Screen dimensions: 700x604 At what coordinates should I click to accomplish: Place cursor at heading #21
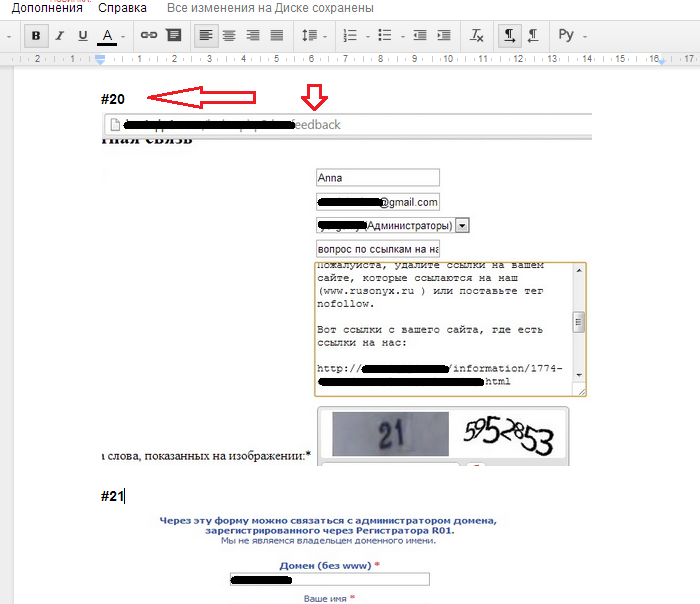click(112, 496)
